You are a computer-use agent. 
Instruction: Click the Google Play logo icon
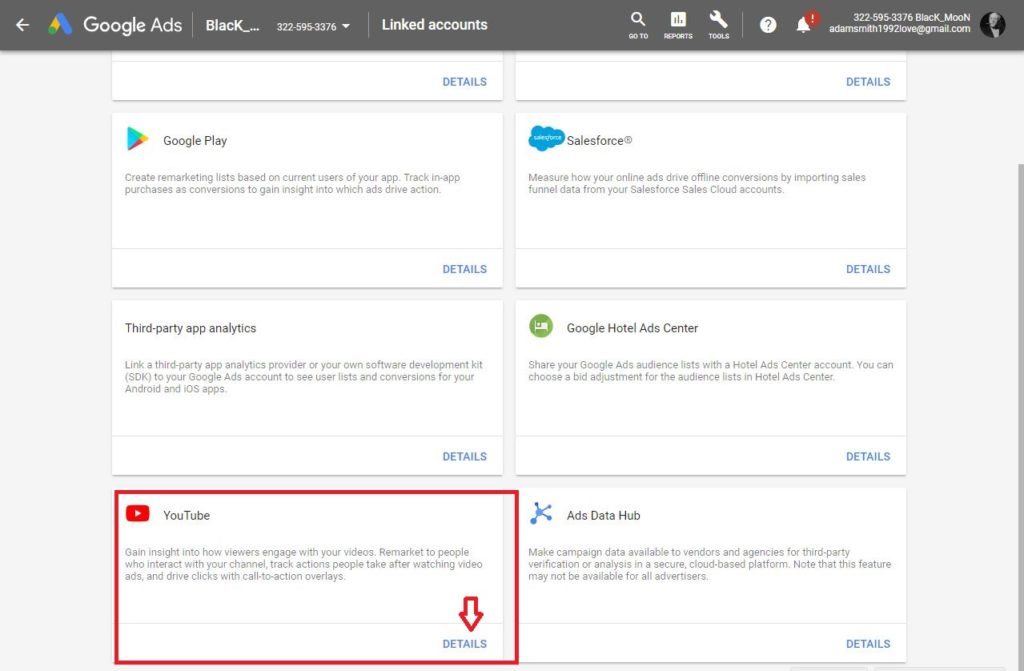click(137, 139)
